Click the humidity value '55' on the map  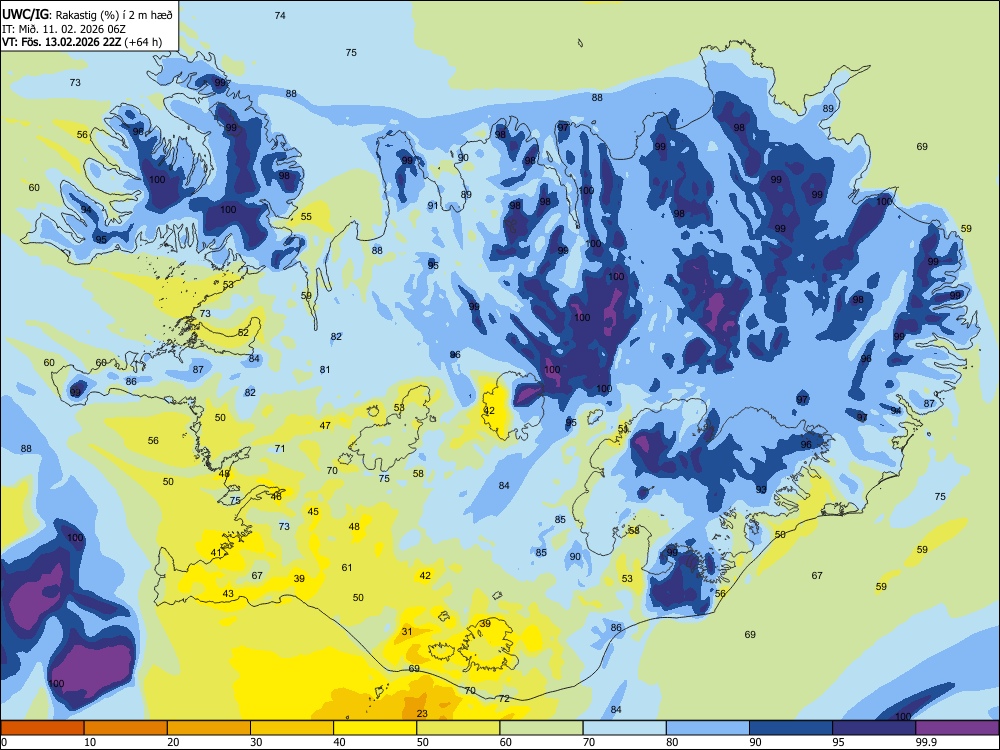306,216
